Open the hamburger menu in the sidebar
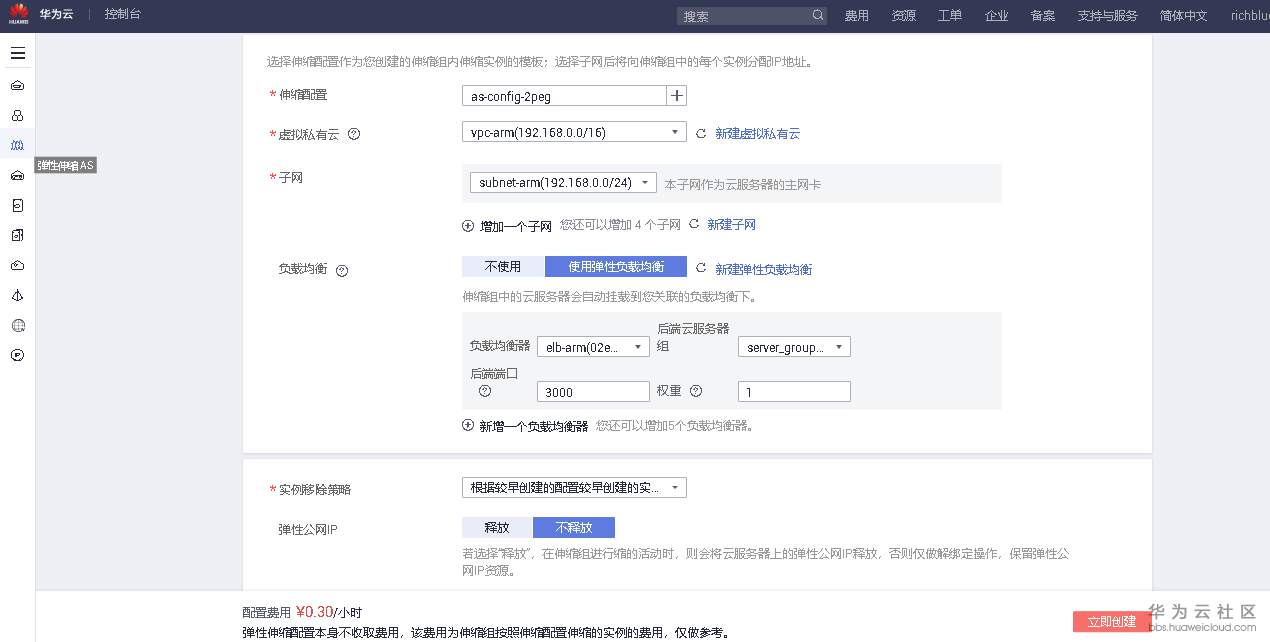 coord(18,53)
